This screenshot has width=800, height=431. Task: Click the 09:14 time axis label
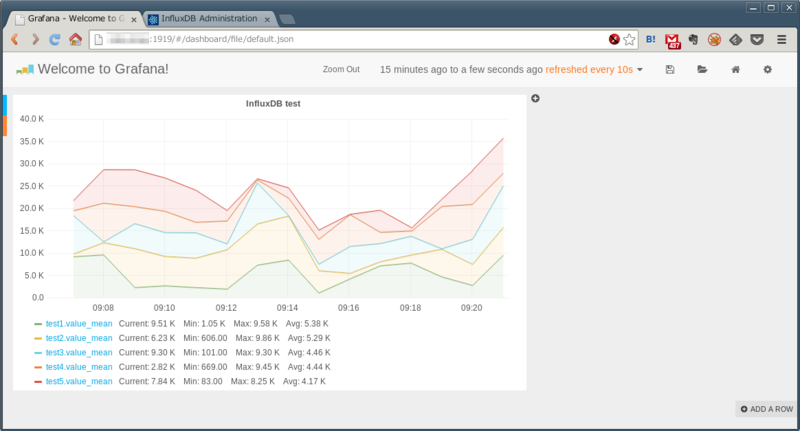pyautogui.click(x=287, y=308)
